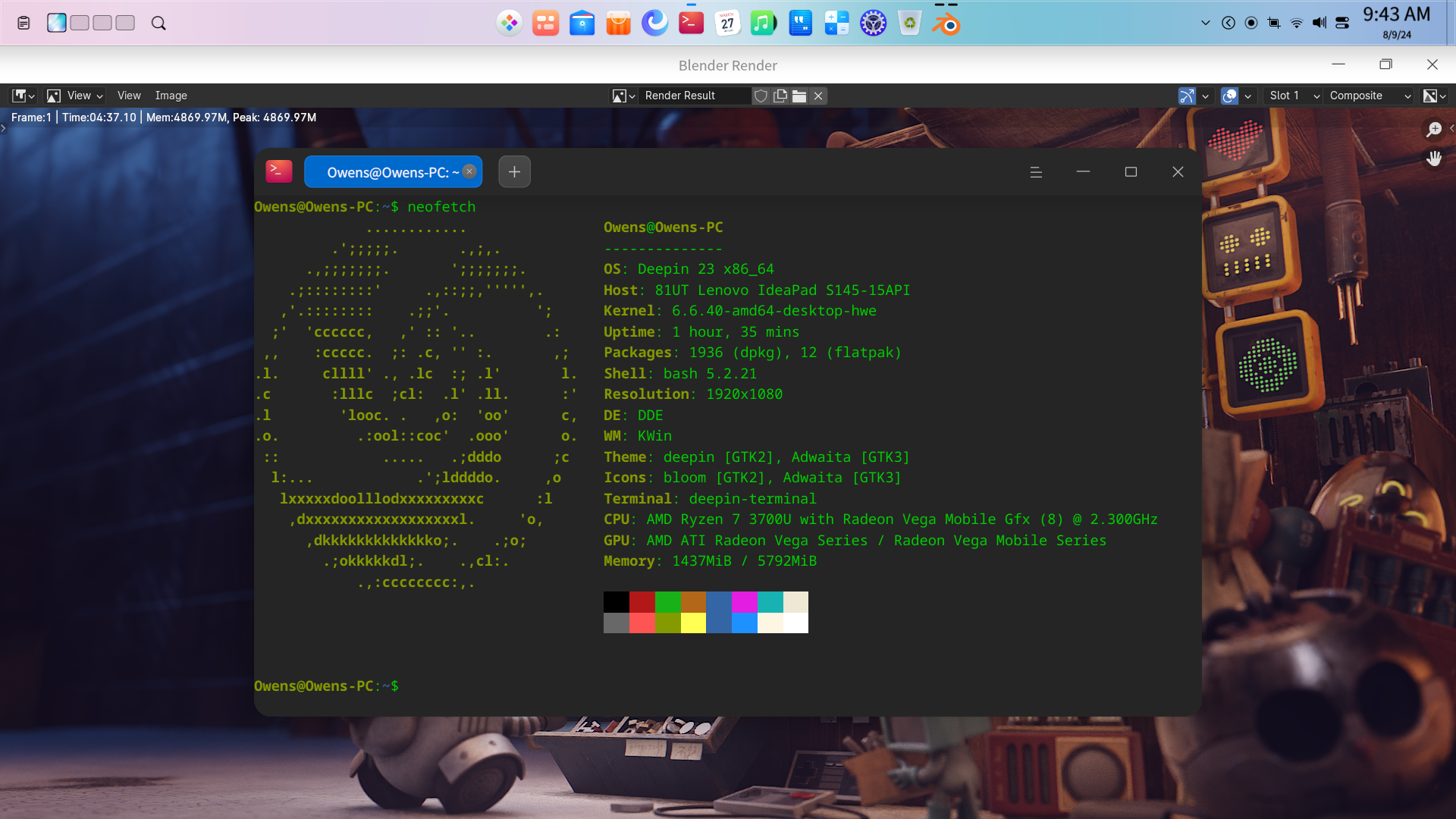1456x819 pixels.
Task: Click the magenta color block in neofetch palette
Action: click(744, 602)
